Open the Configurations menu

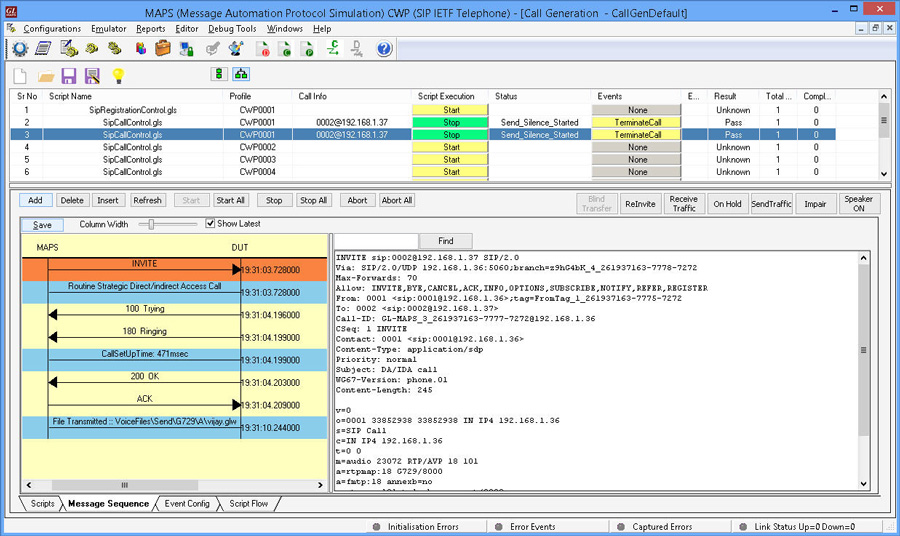[x=52, y=29]
